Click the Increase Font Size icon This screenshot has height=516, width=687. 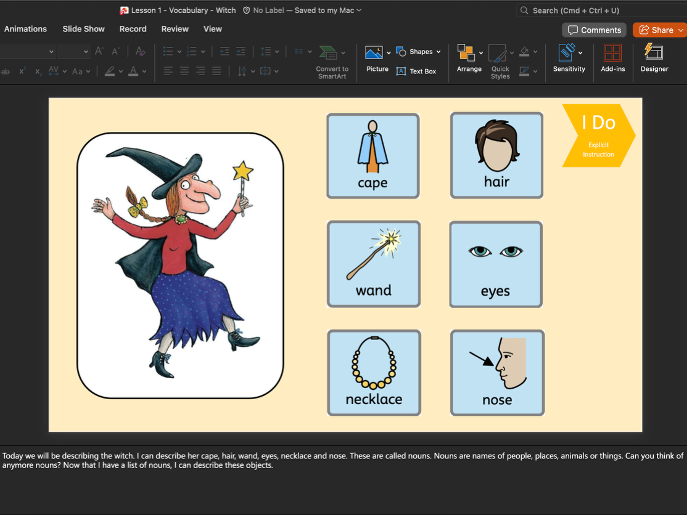pyautogui.click(x=99, y=52)
